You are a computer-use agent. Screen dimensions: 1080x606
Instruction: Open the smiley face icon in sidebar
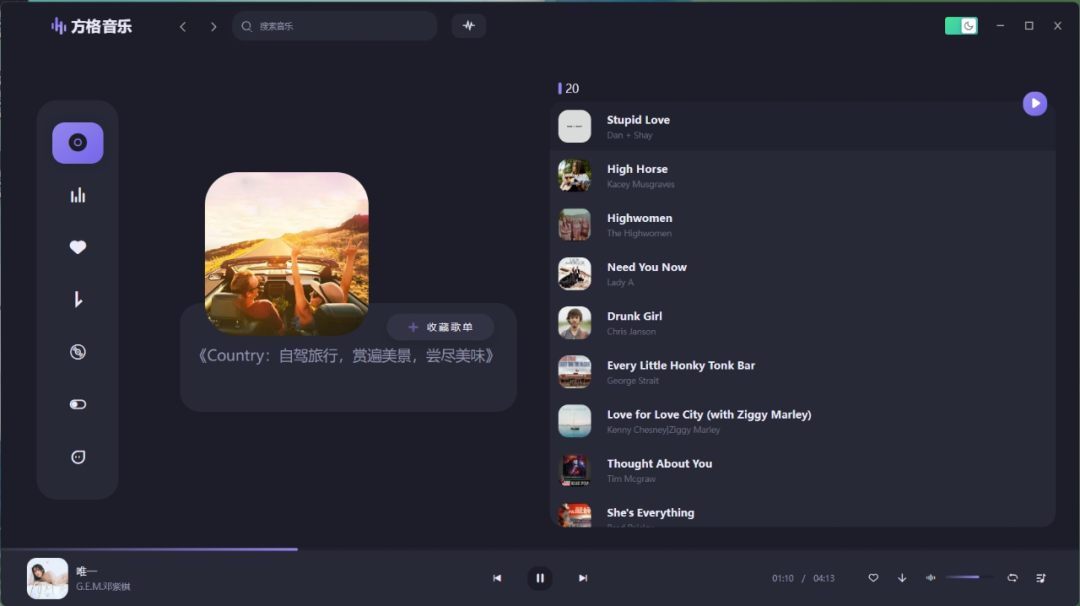[x=78, y=457]
